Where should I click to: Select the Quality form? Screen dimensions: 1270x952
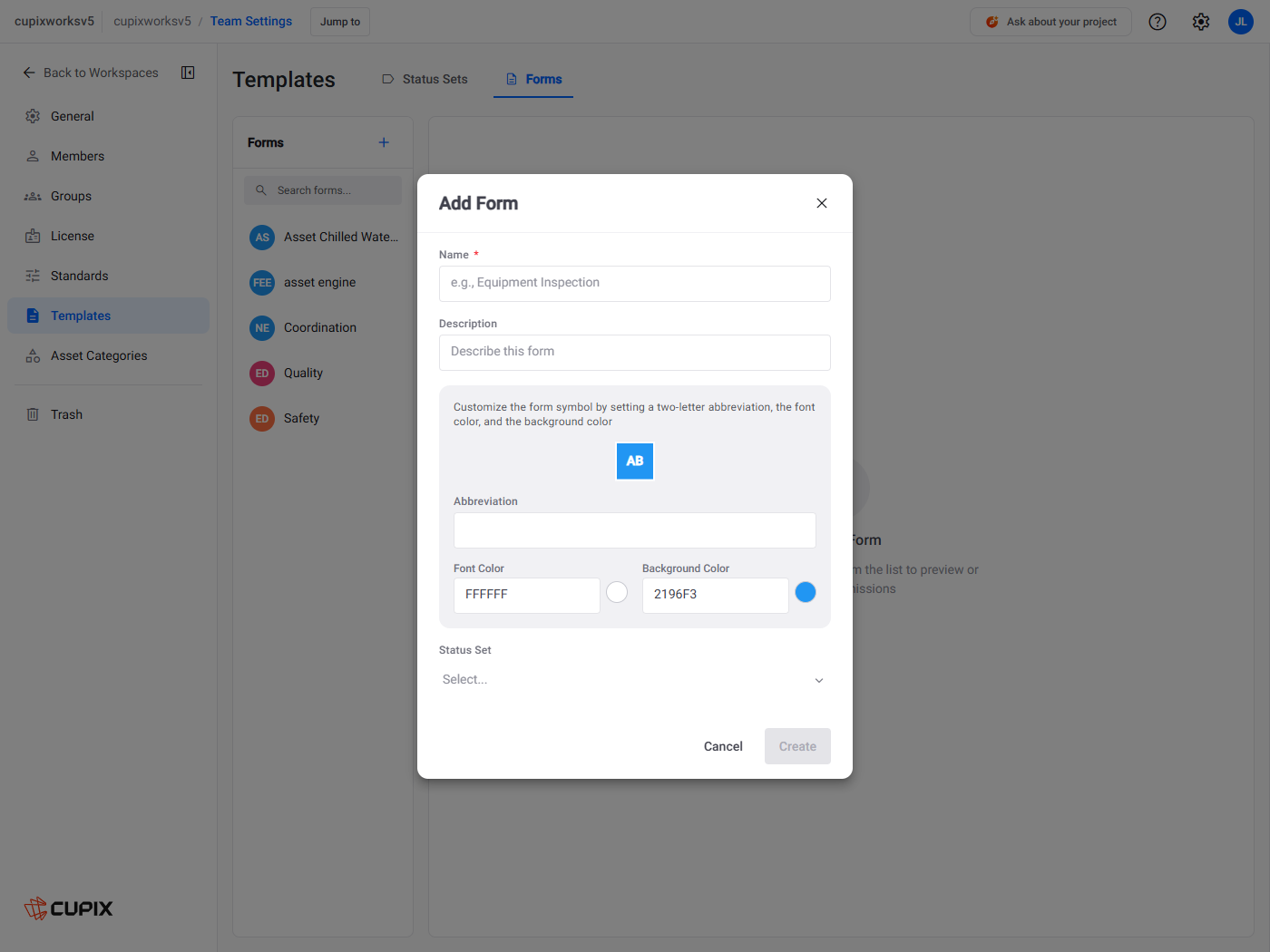[323, 373]
